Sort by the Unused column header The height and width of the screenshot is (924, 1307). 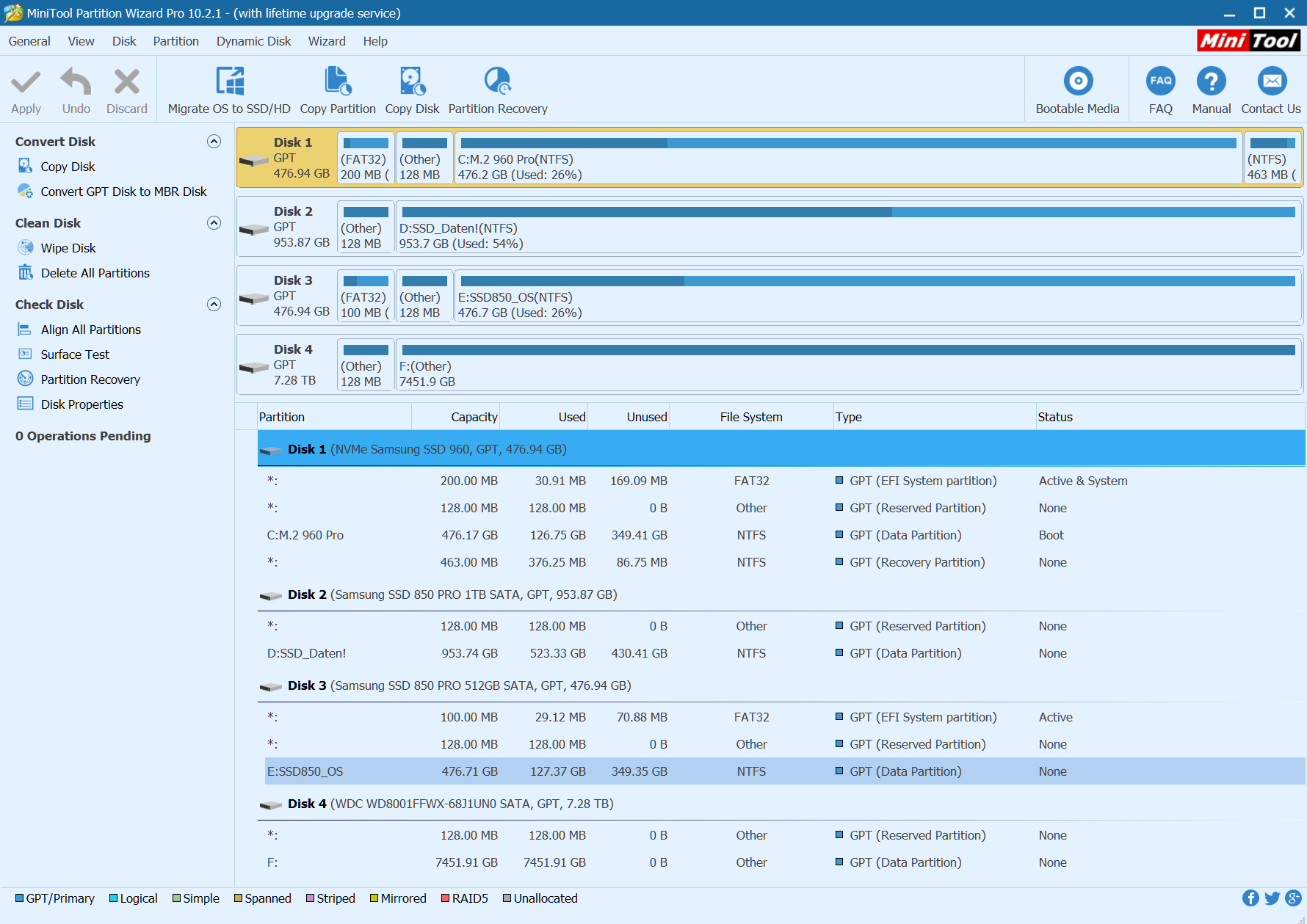click(629, 417)
